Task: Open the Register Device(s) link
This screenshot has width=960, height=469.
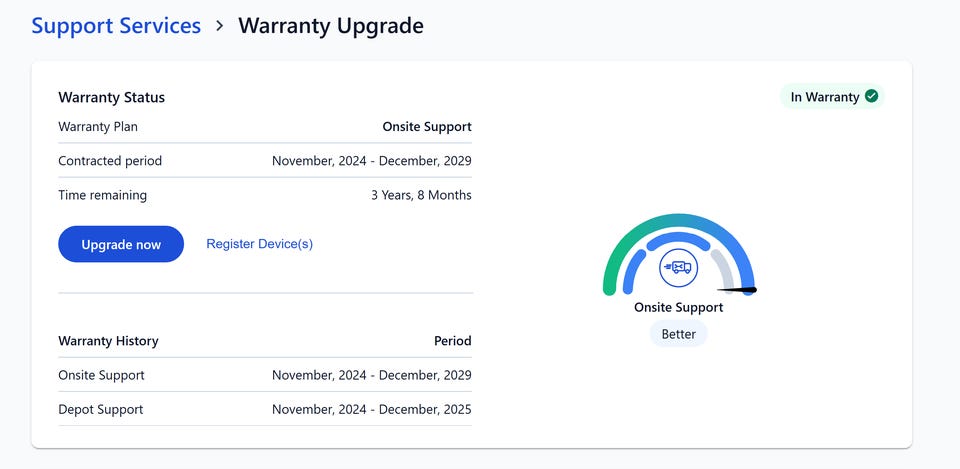Action: (x=259, y=244)
